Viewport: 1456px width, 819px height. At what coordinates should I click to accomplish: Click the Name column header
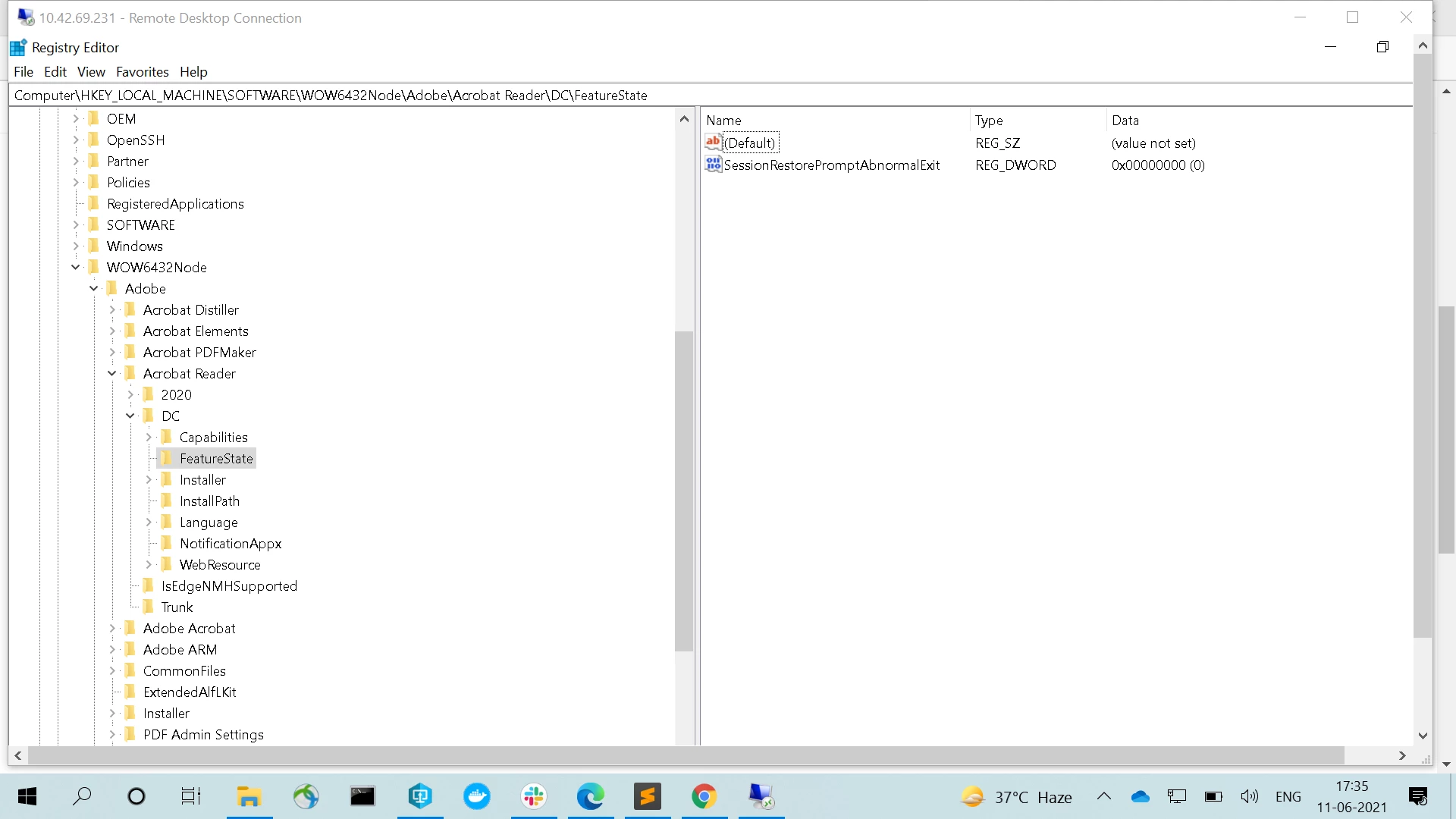tap(723, 120)
